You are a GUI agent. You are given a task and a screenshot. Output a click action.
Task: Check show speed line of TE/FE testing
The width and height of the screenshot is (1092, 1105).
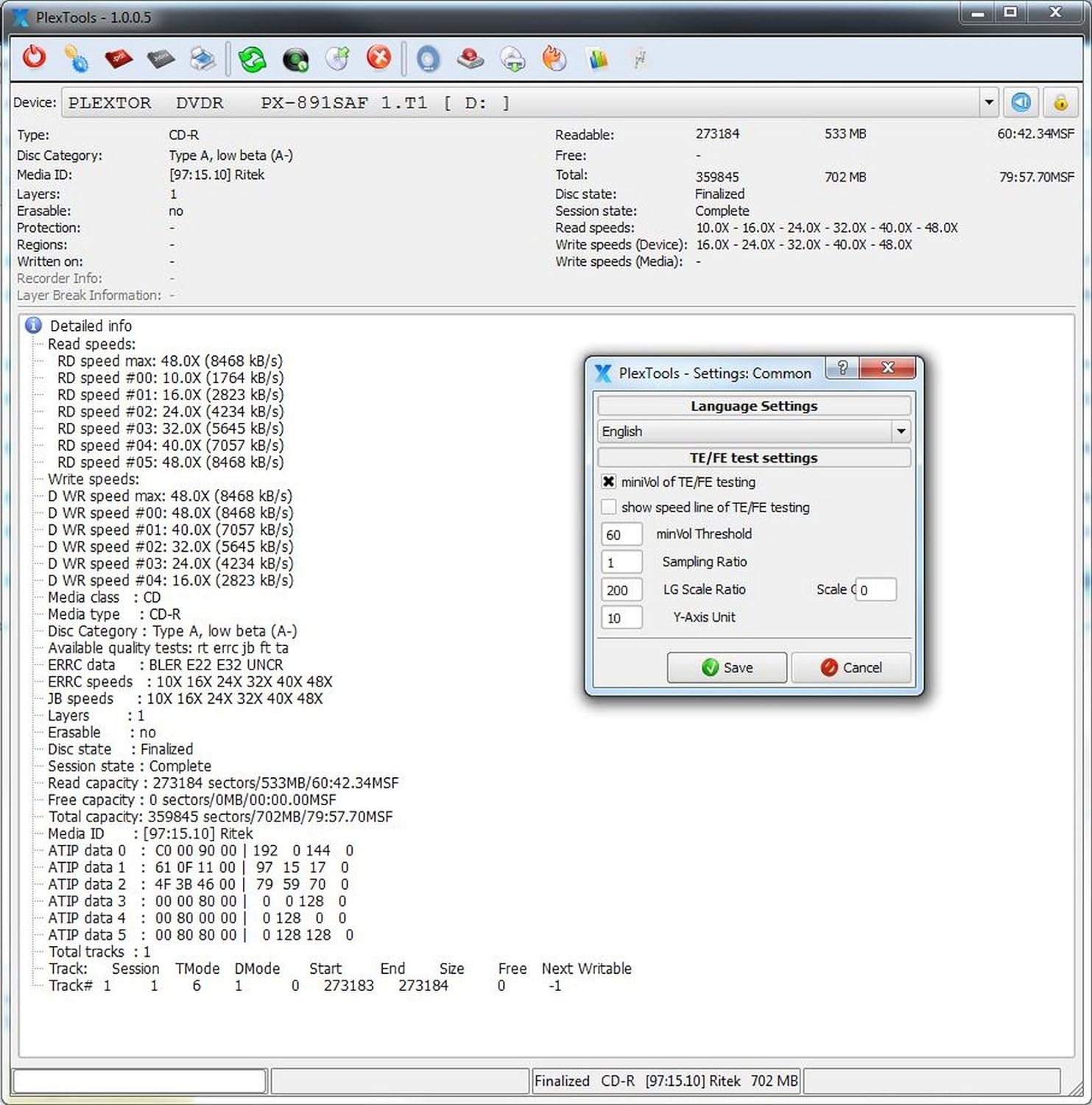pyautogui.click(x=609, y=507)
